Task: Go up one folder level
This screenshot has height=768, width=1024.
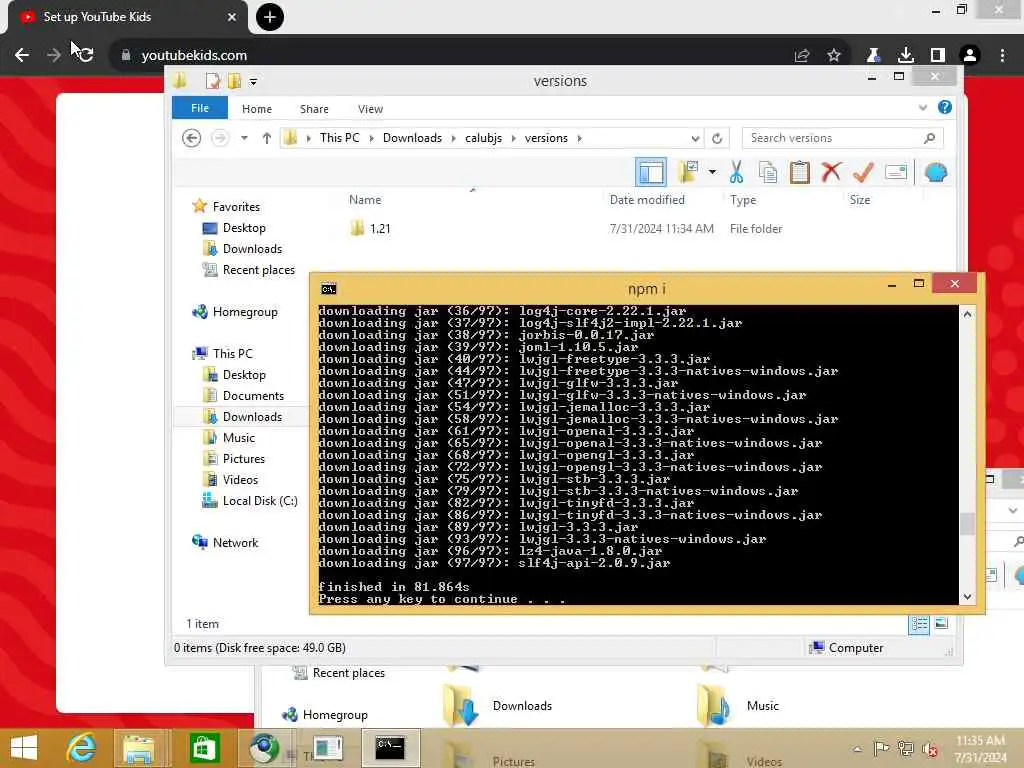Action: pos(266,138)
